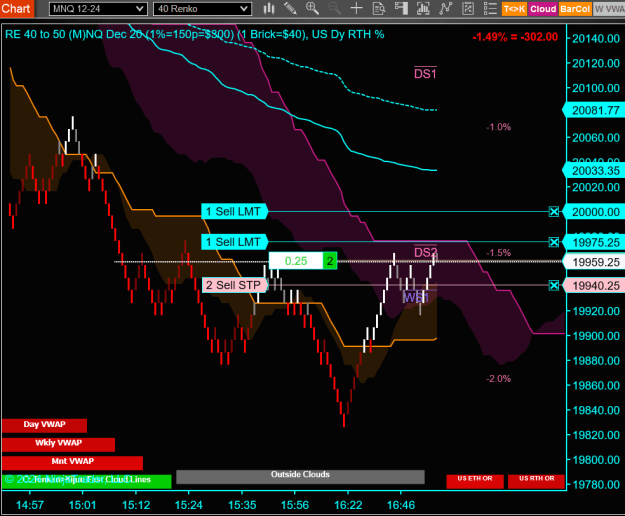Screen dimensions: 625x516
Task: Open the data box document icon
Action: coord(379,8)
